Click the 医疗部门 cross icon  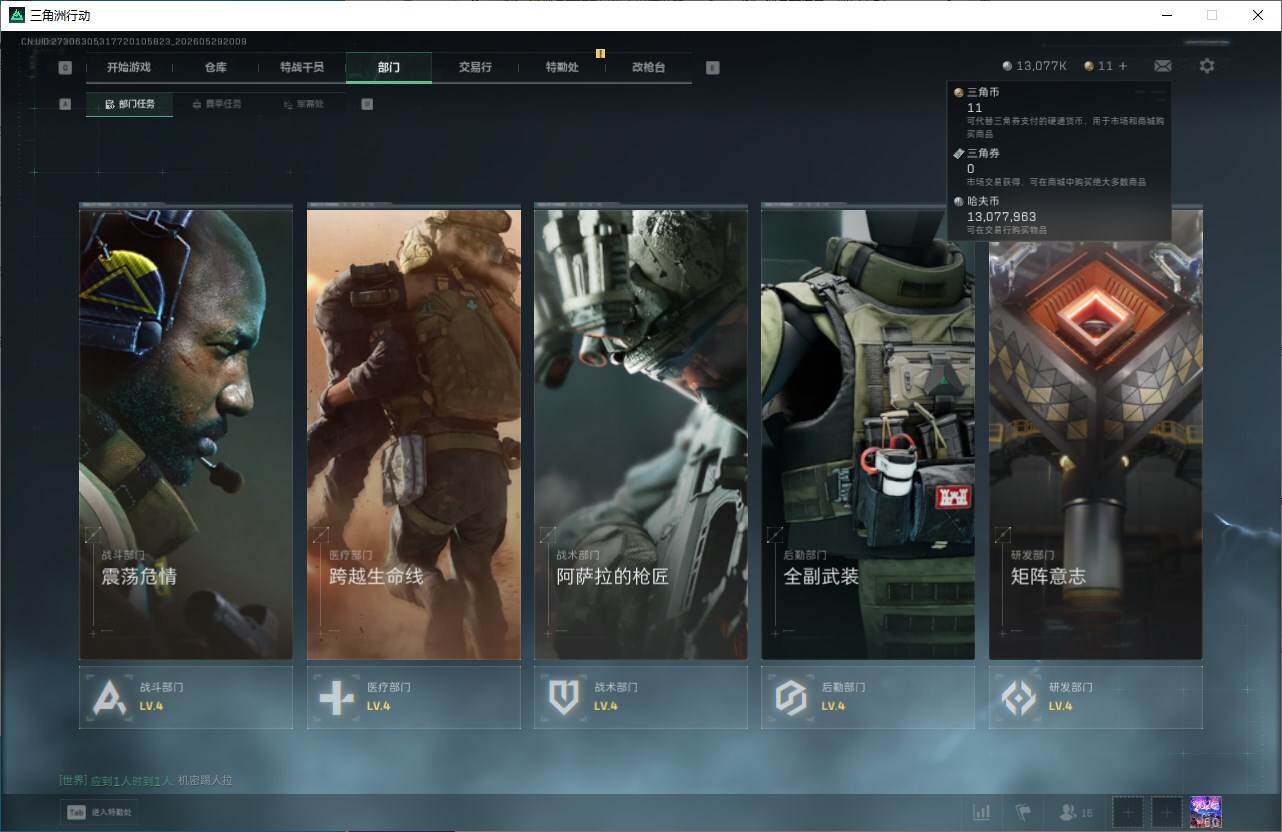336,697
